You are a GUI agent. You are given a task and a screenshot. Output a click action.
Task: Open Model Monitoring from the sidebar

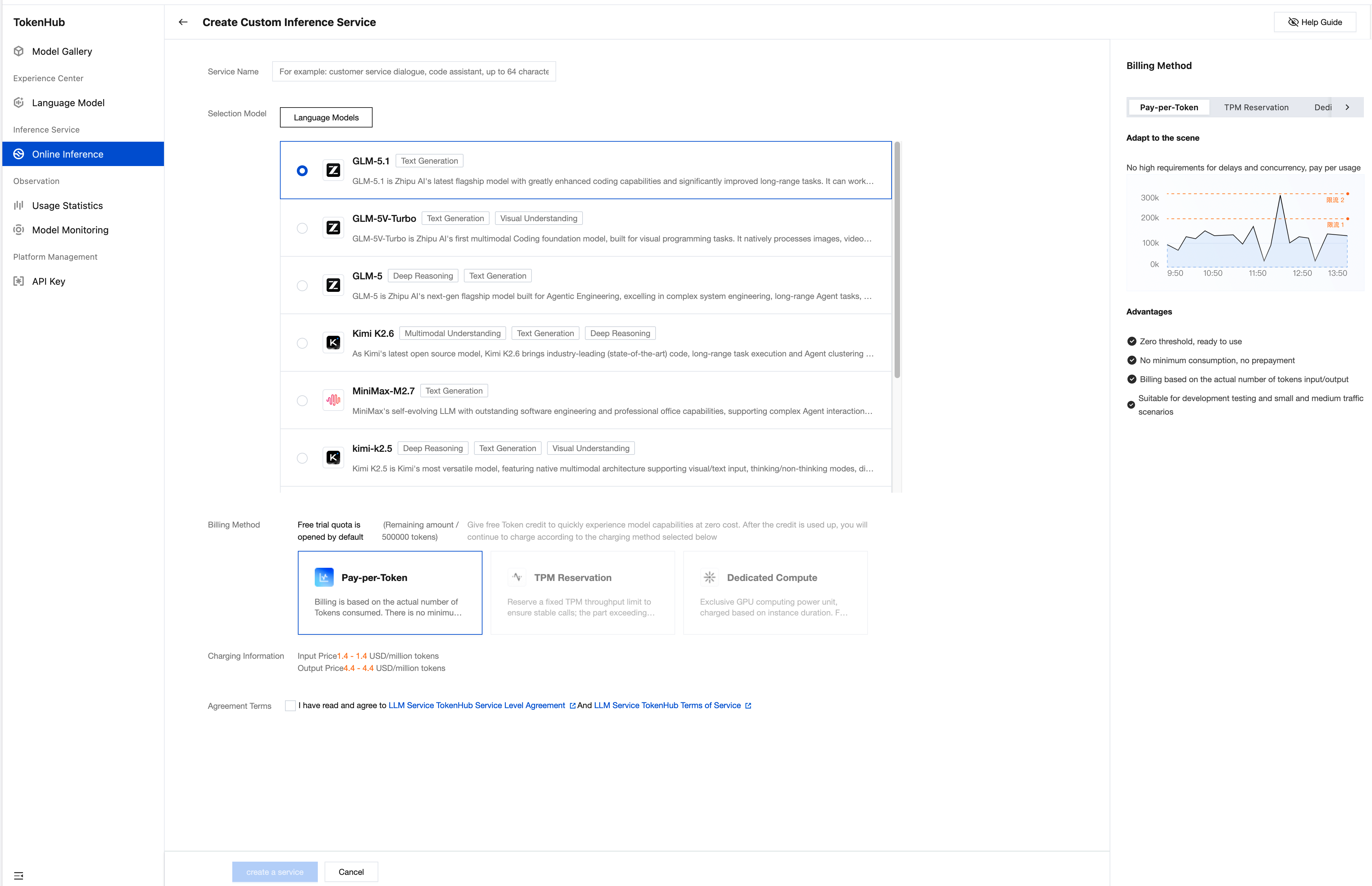(70, 230)
